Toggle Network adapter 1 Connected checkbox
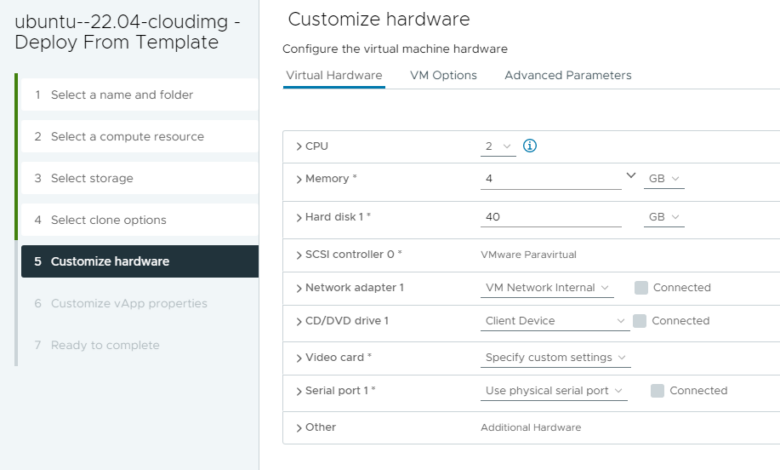The height and width of the screenshot is (470, 780). (641, 288)
